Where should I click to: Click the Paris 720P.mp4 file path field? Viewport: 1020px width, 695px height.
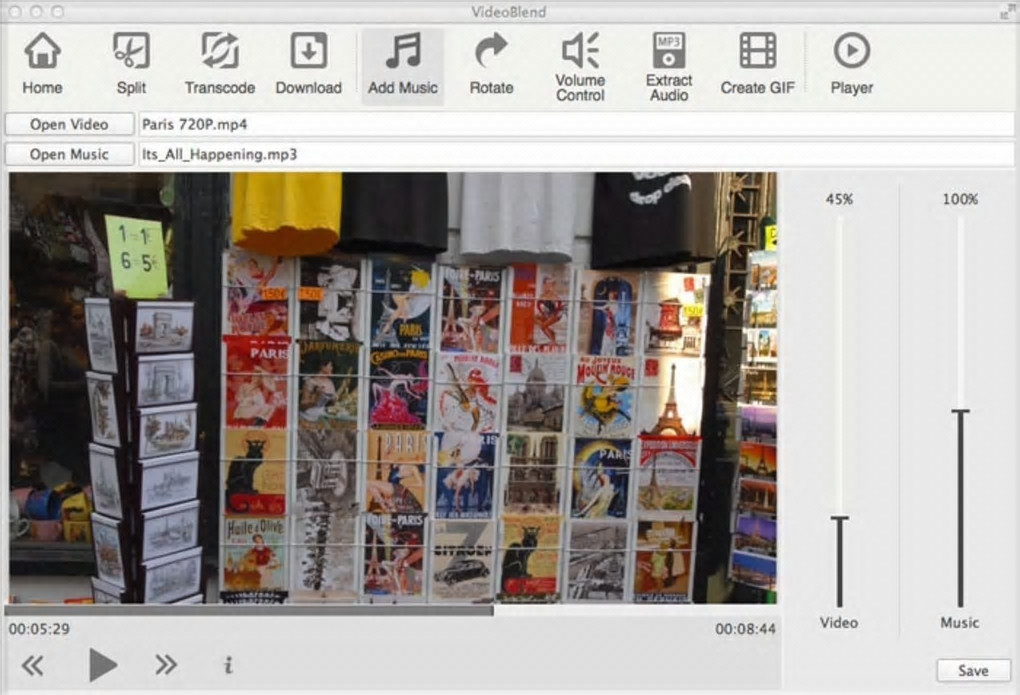coord(576,124)
